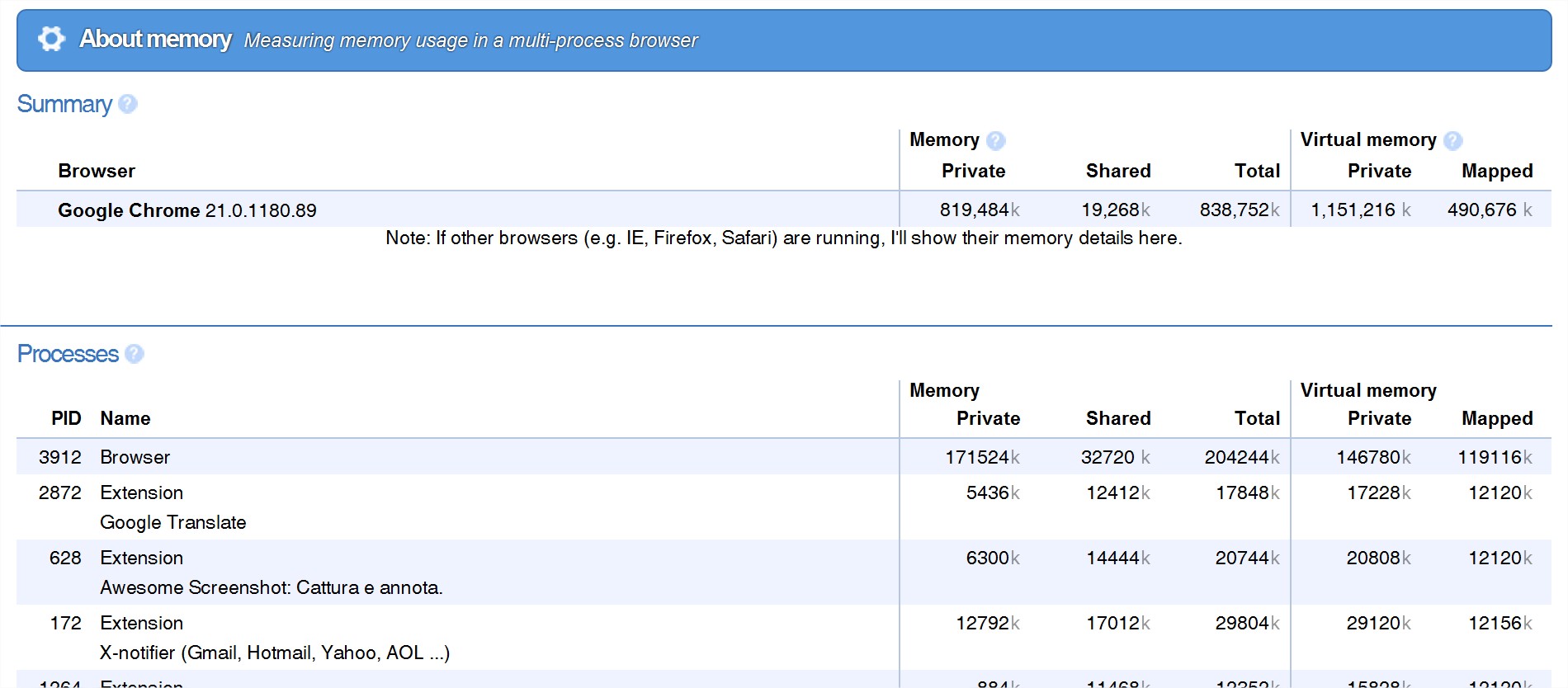Select the 490,676 k mapped value
This screenshot has width=1568, height=688.
pyautogui.click(x=1490, y=210)
